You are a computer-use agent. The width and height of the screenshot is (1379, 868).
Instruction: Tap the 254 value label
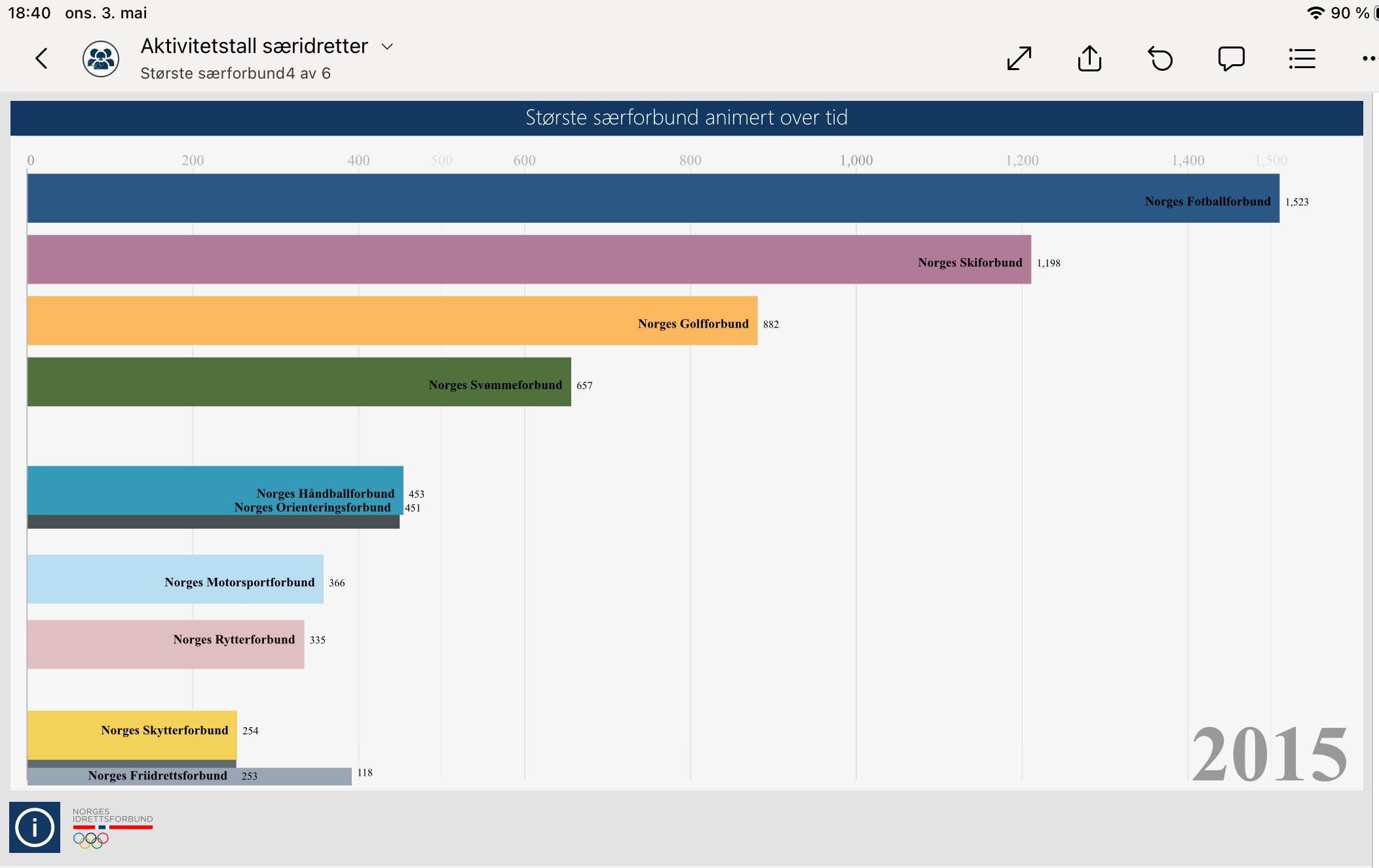(x=250, y=731)
